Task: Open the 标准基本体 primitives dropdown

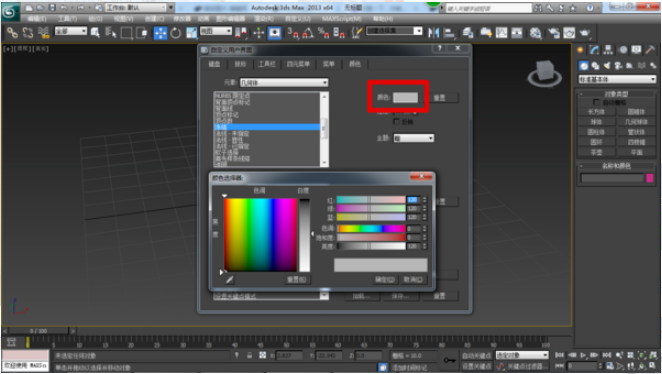Action: click(617, 79)
